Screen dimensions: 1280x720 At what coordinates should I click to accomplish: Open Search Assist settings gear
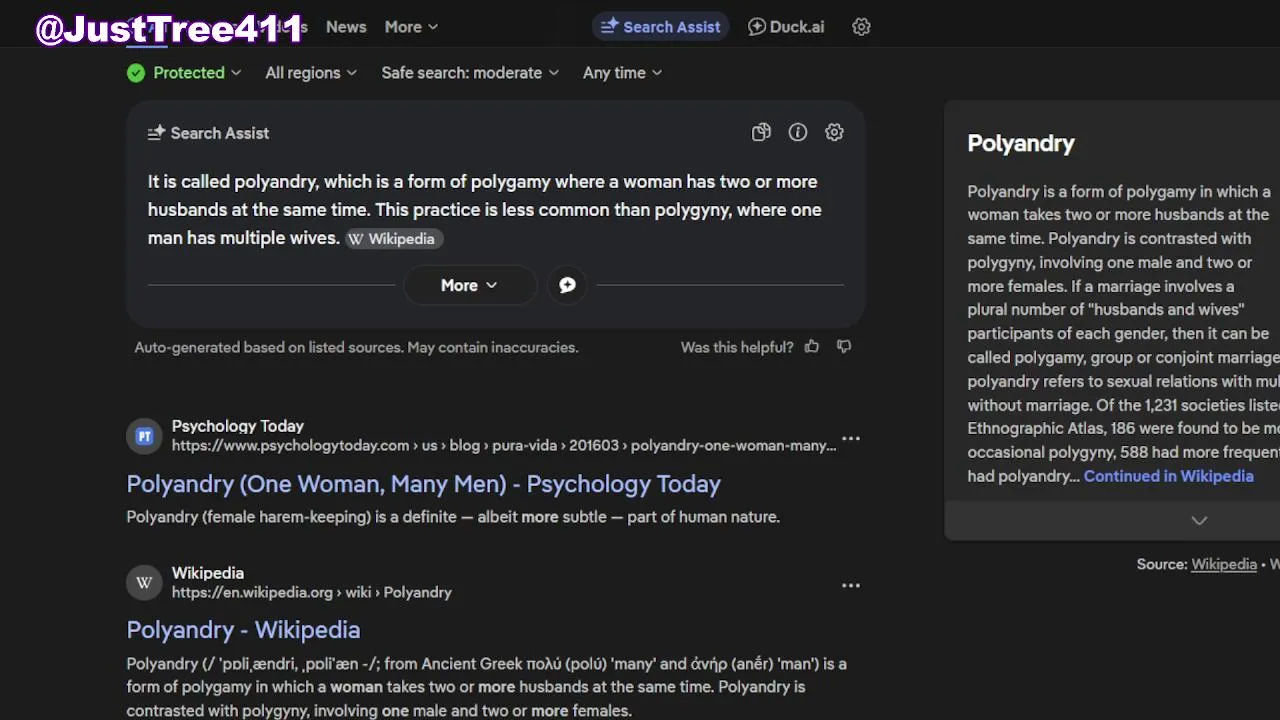pos(834,132)
